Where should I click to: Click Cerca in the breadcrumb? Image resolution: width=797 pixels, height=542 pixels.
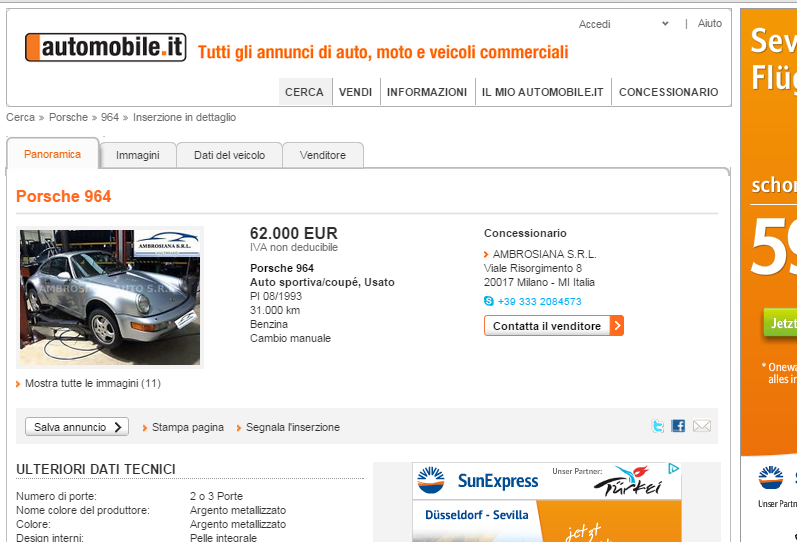[x=20, y=117]
